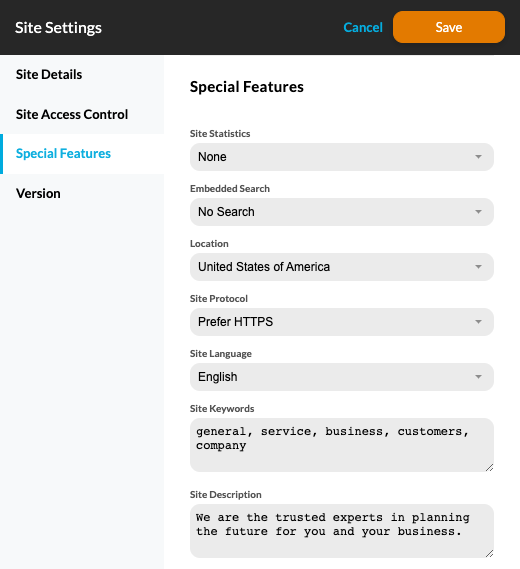Screen dimensions: 520x569
Task: Select the Special Features sidebar item
Action: click(x=82, y=154)
